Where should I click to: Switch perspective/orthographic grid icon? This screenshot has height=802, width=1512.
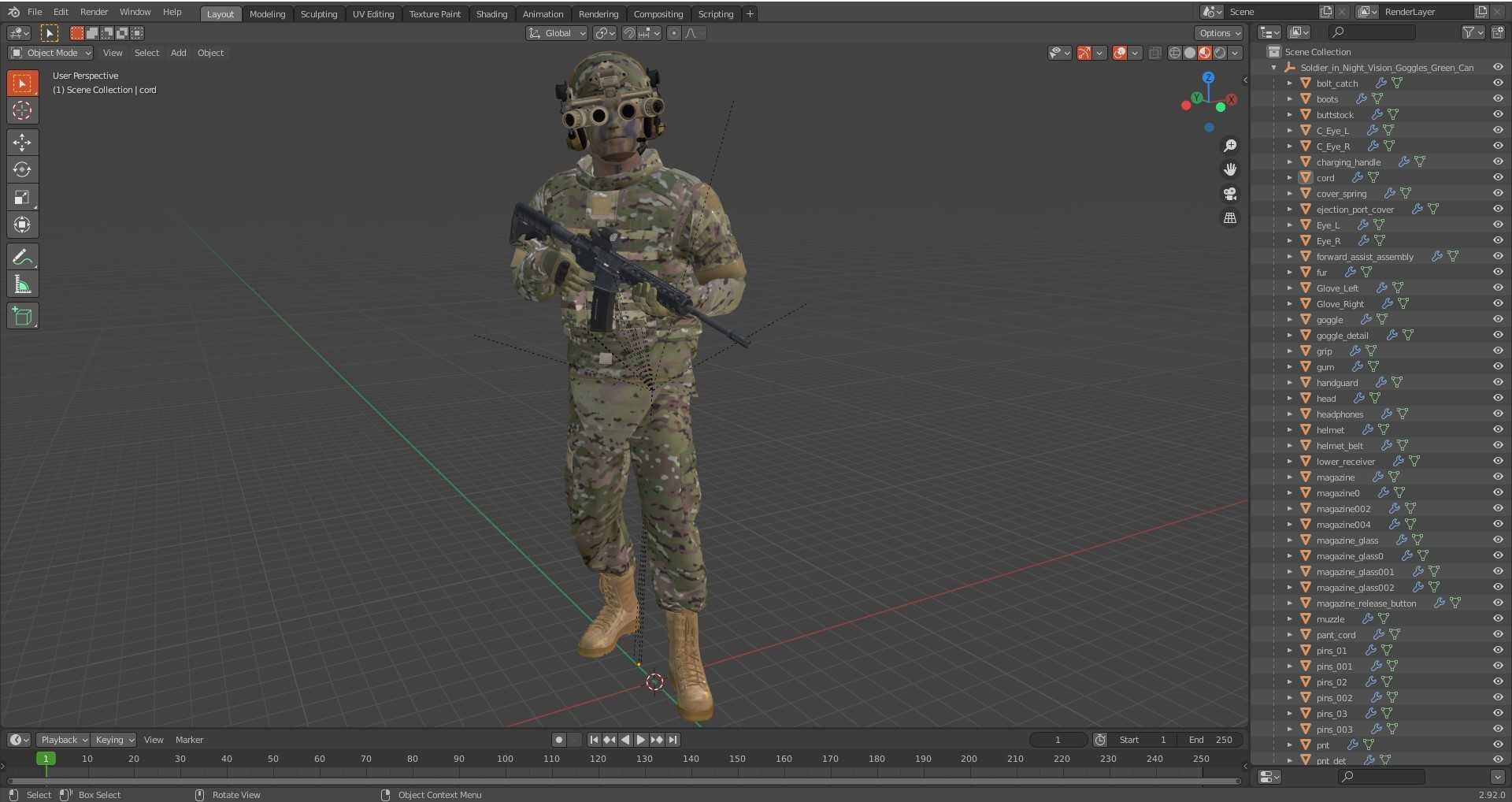pyautogui.click(x=1230, y=218)
